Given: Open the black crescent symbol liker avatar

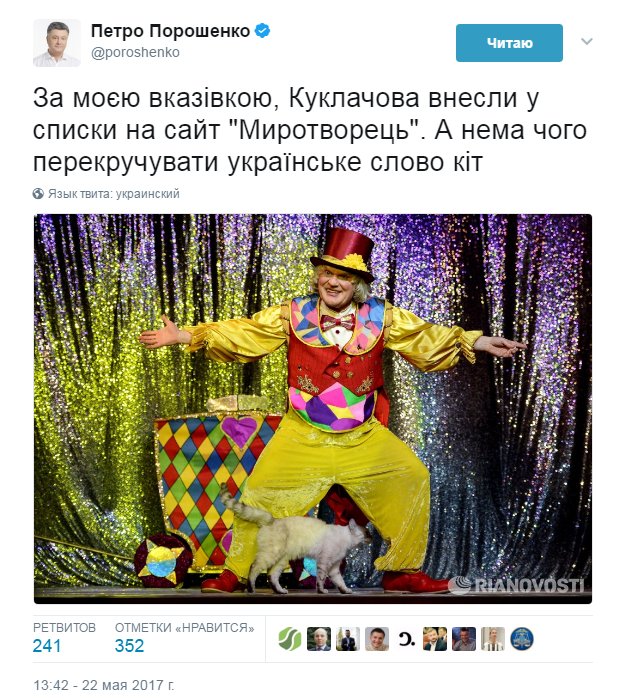Looking at the screenshot, I should coord(406,639).
